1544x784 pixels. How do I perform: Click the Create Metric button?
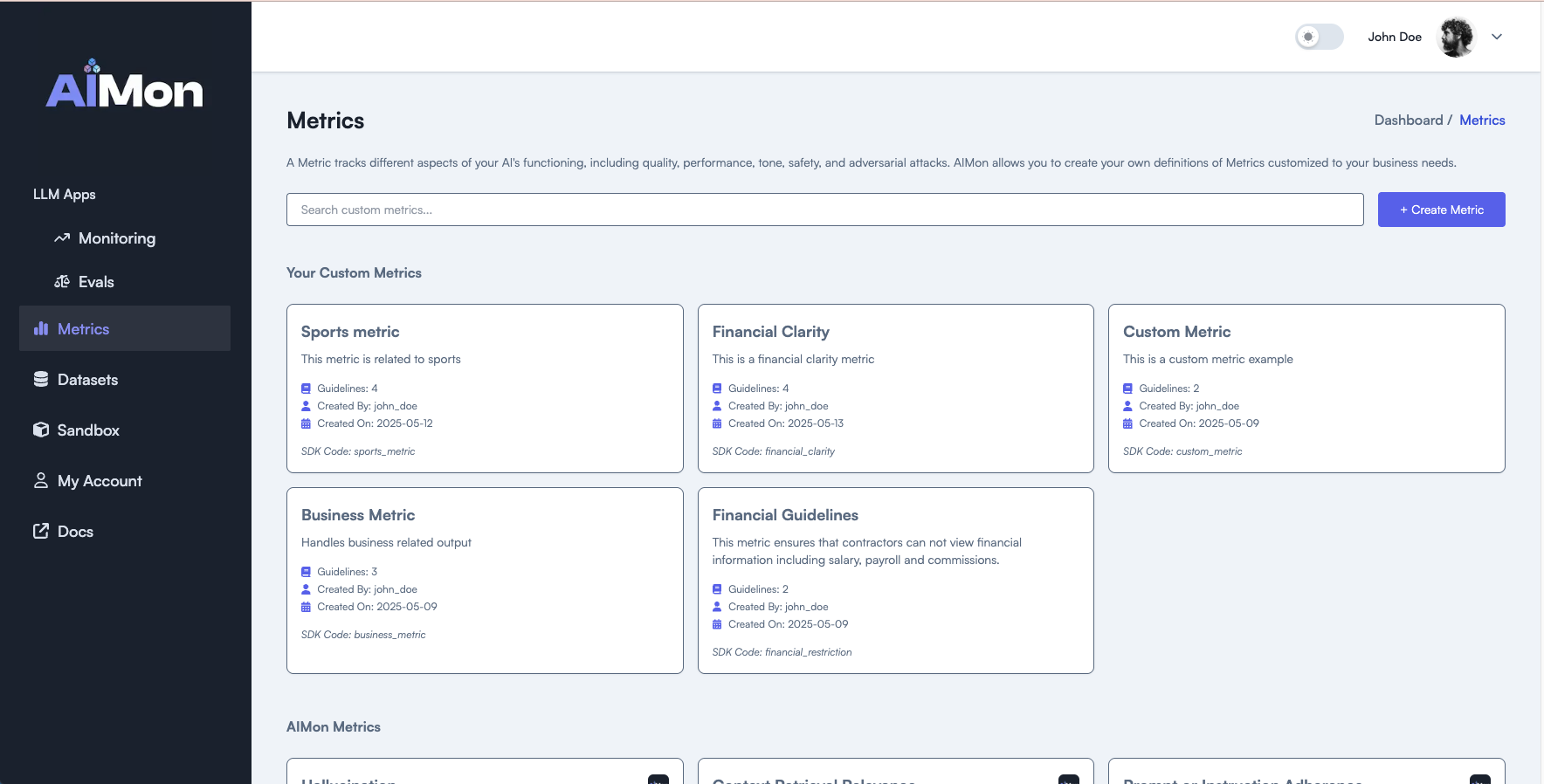tap(1441, 210)
